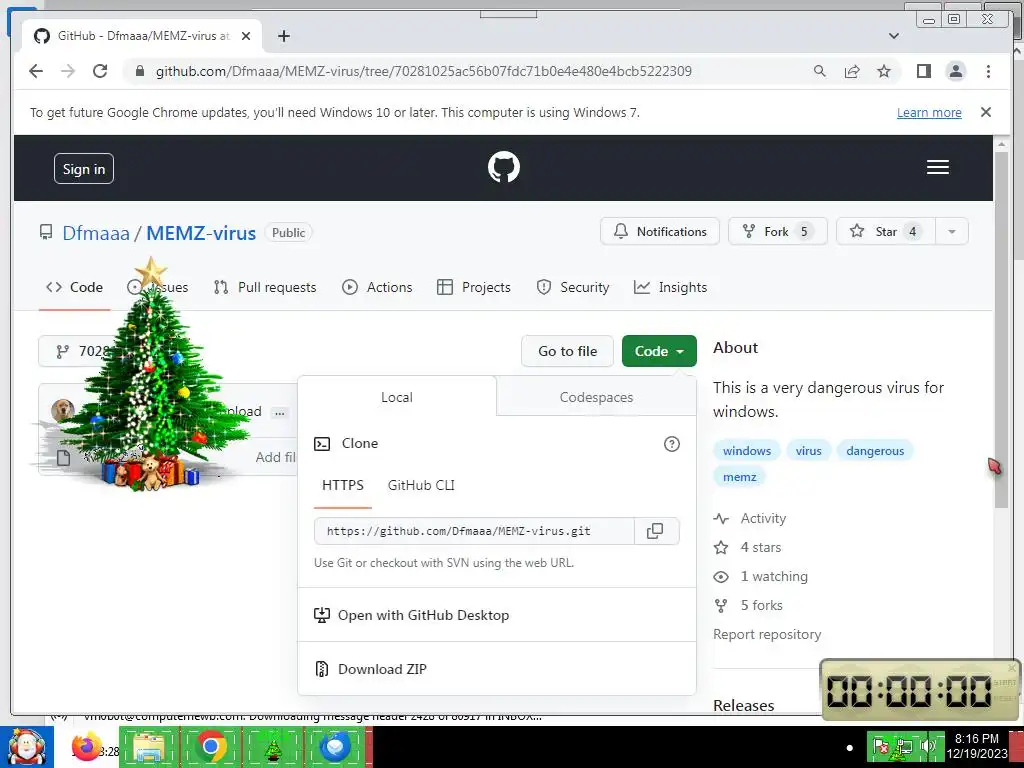Screen dimensions: 1024x768
Task: Click the Sign in button
Action: pyautogui.click(x=84, y=169)
